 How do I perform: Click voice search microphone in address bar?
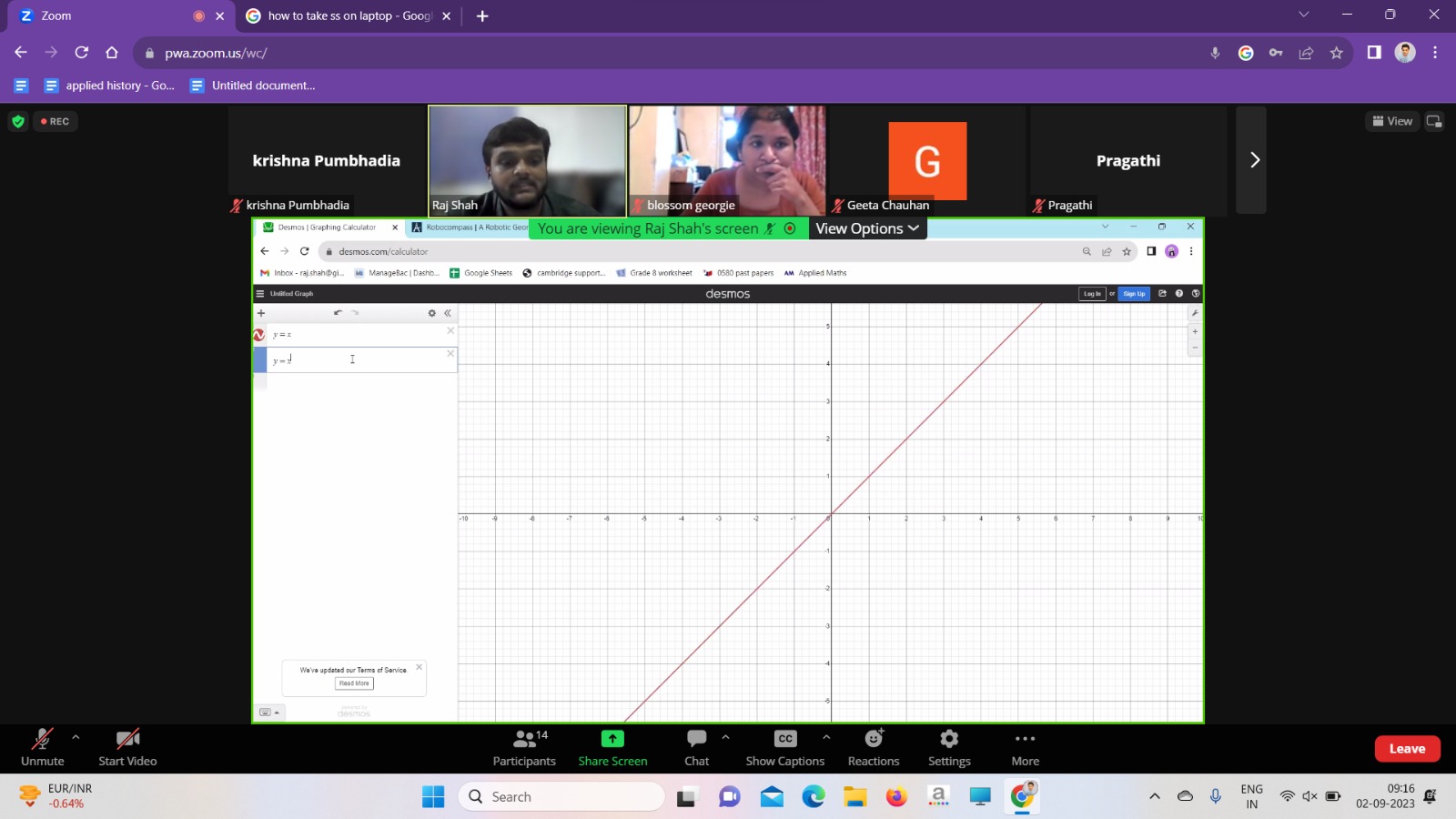pyautogui.click(x=1215, y=53)
